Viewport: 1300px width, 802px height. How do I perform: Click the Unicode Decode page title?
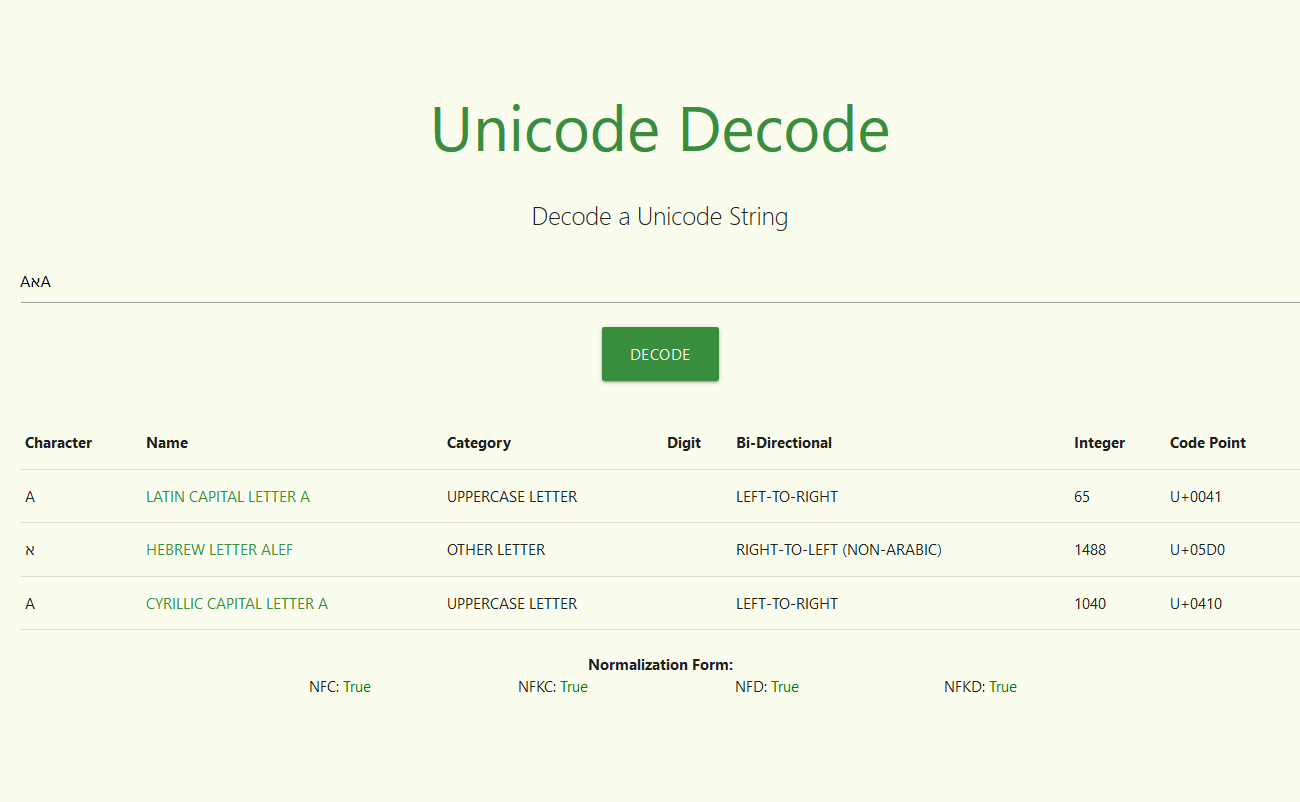[x=660, y=130]
